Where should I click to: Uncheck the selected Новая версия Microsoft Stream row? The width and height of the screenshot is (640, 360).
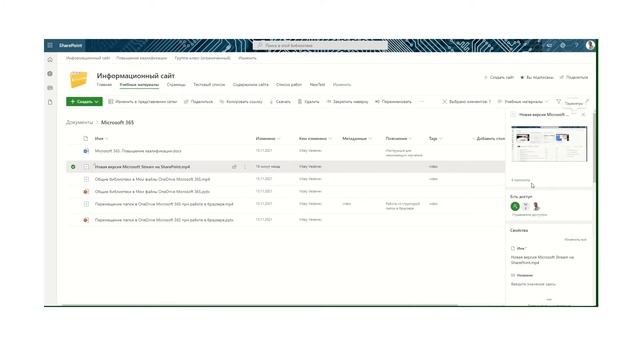click(73, 167)
